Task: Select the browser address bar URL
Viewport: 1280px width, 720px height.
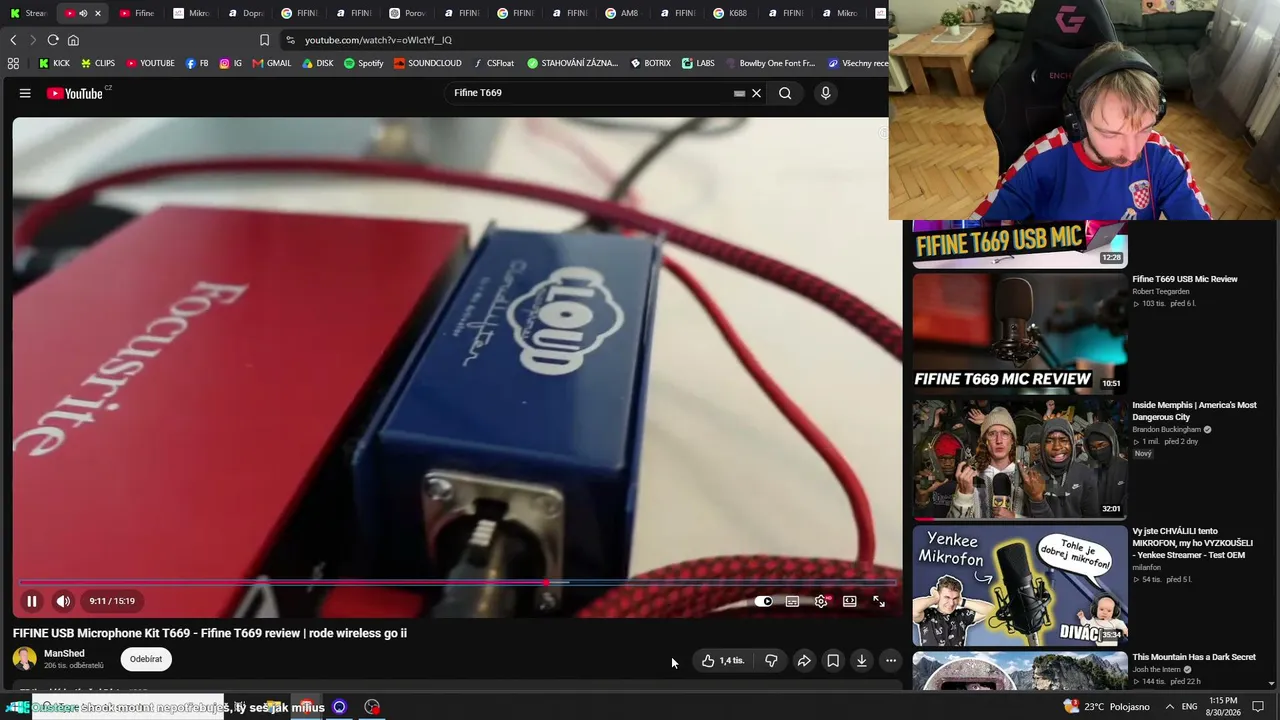Action: coord(378,40)
